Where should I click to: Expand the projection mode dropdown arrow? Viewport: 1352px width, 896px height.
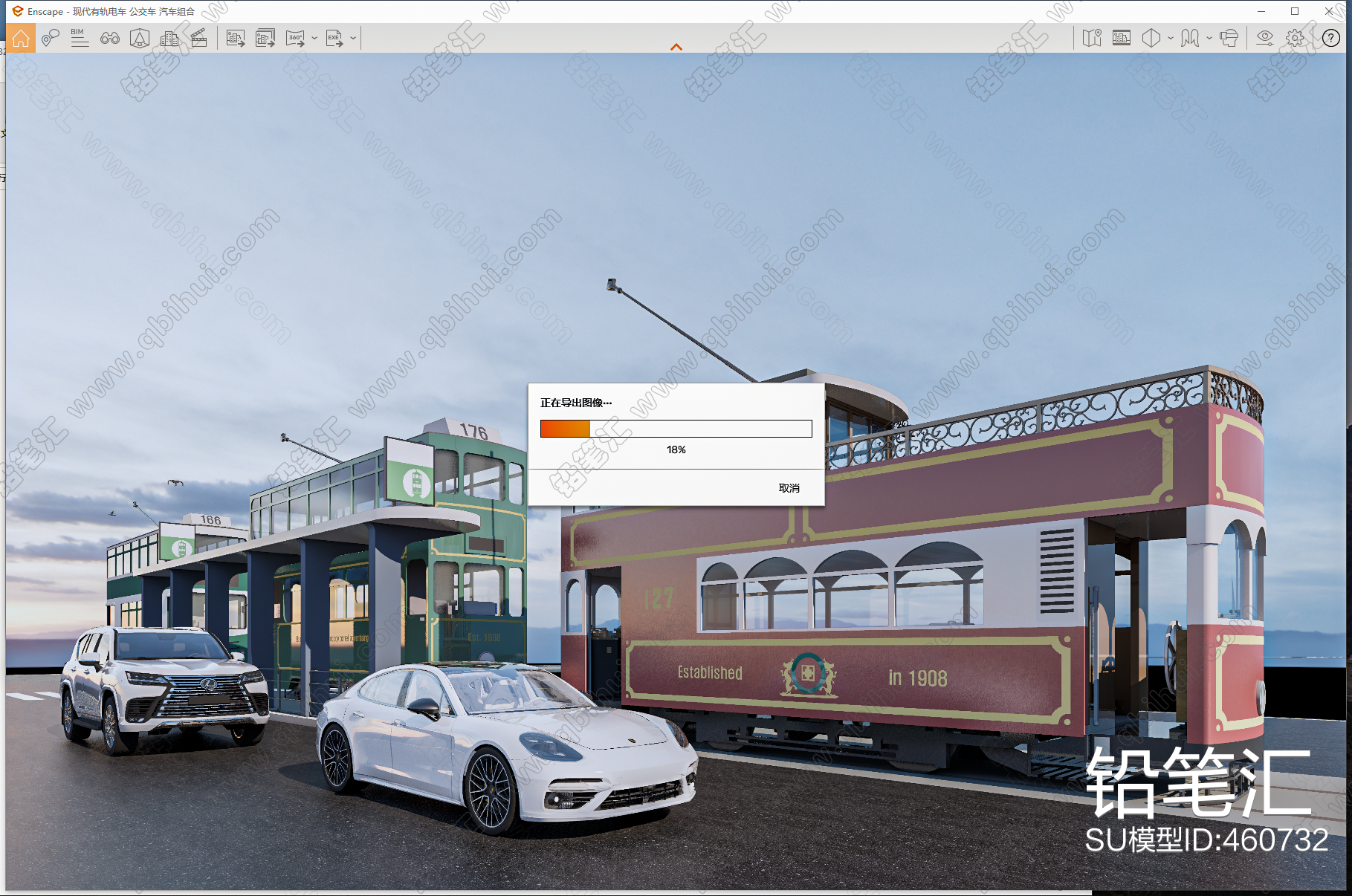point(1171,38)
